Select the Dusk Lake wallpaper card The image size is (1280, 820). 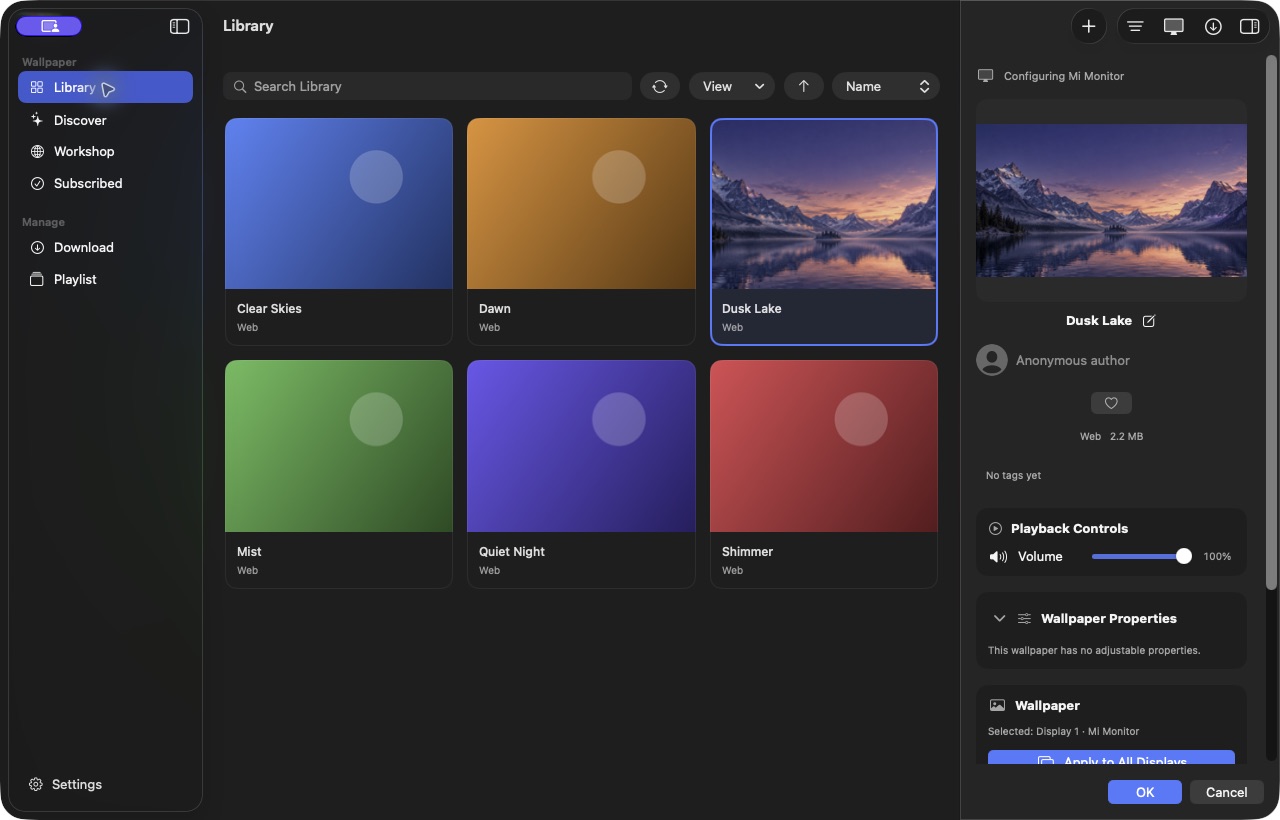[x=824, y=232]
